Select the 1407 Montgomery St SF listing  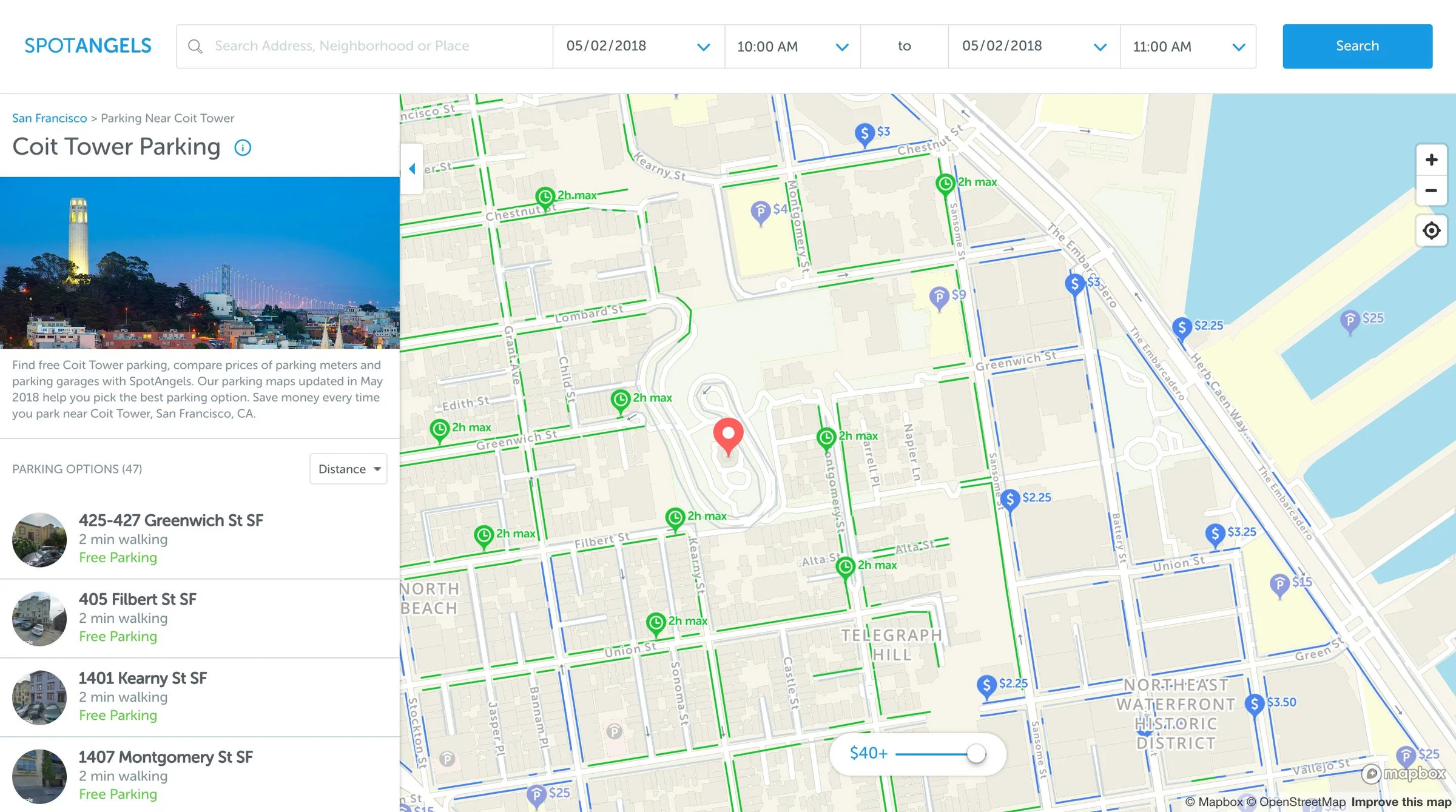[x=200, y=776]
